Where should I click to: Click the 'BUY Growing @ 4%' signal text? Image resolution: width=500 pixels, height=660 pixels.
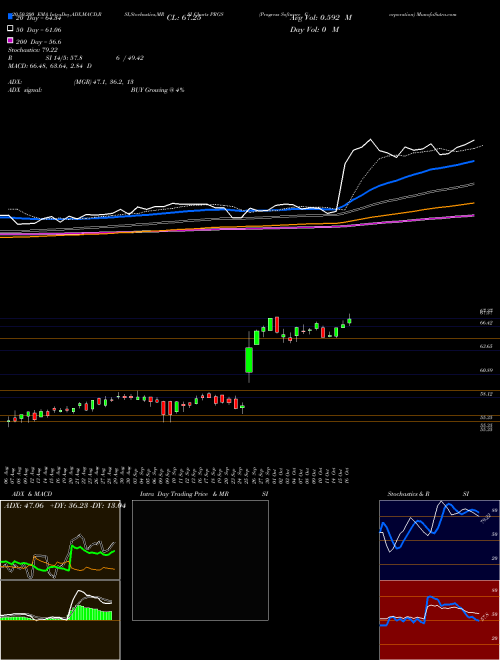pyautogui.click(x=157, y=90)
